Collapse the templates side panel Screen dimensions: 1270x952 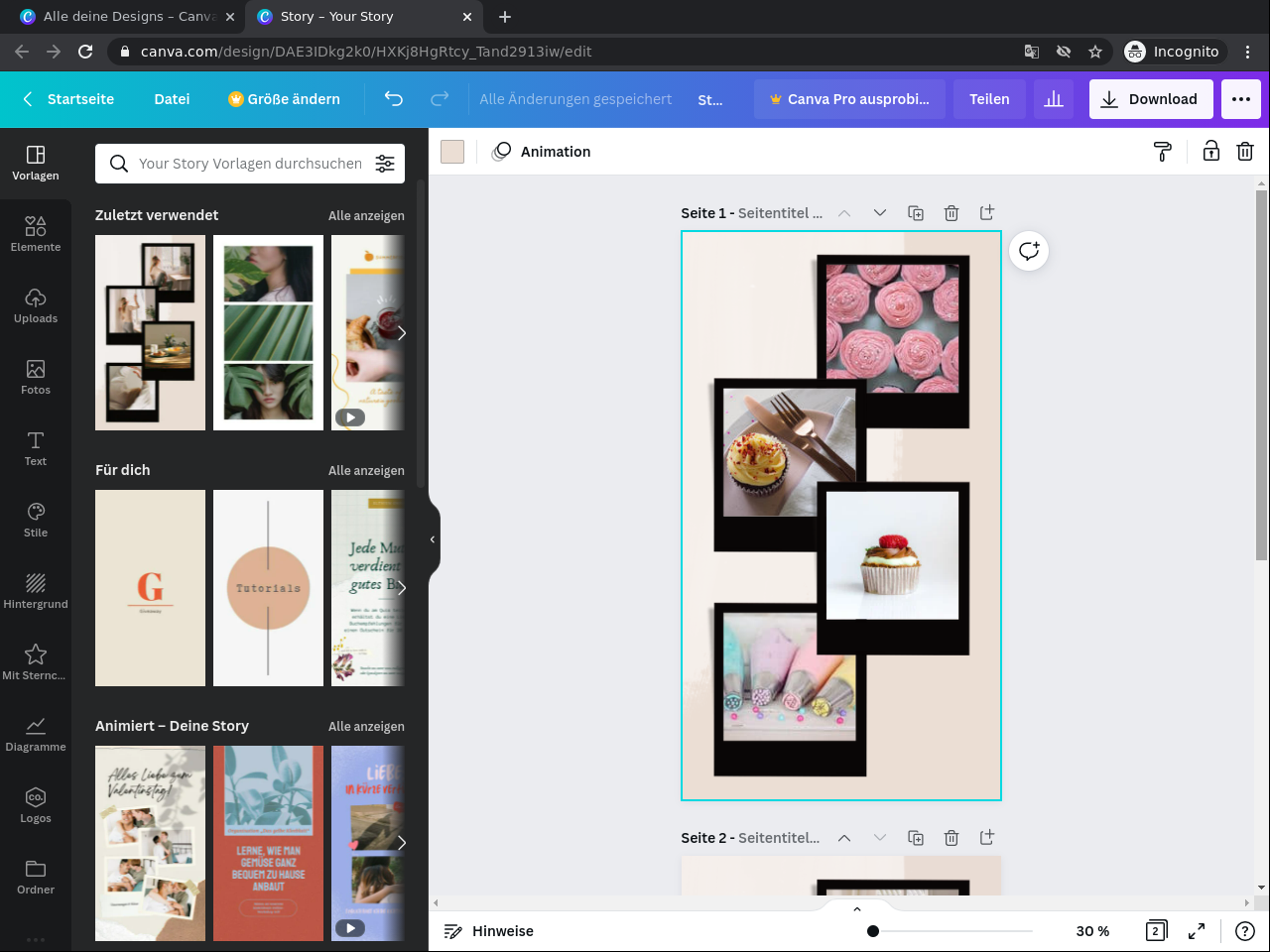point(433,539)
